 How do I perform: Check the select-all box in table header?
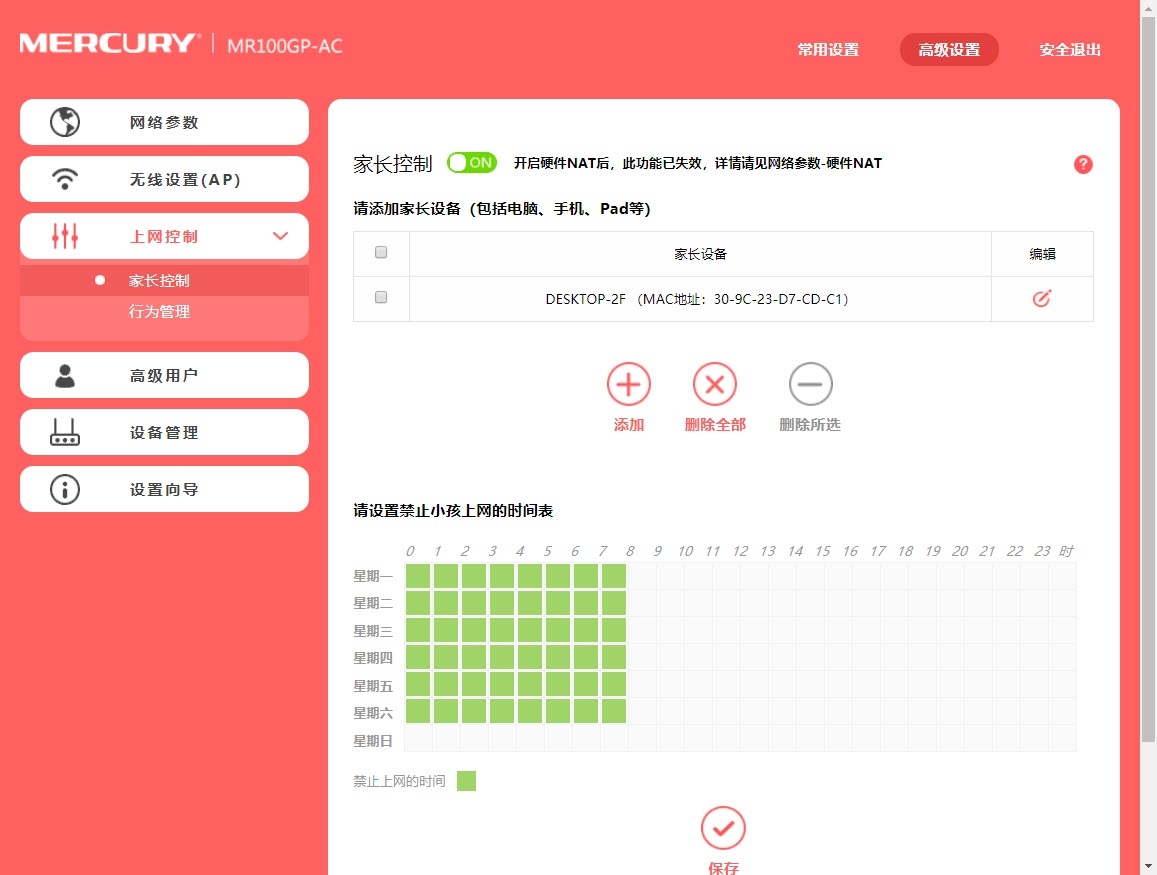[x=381, y=252]
